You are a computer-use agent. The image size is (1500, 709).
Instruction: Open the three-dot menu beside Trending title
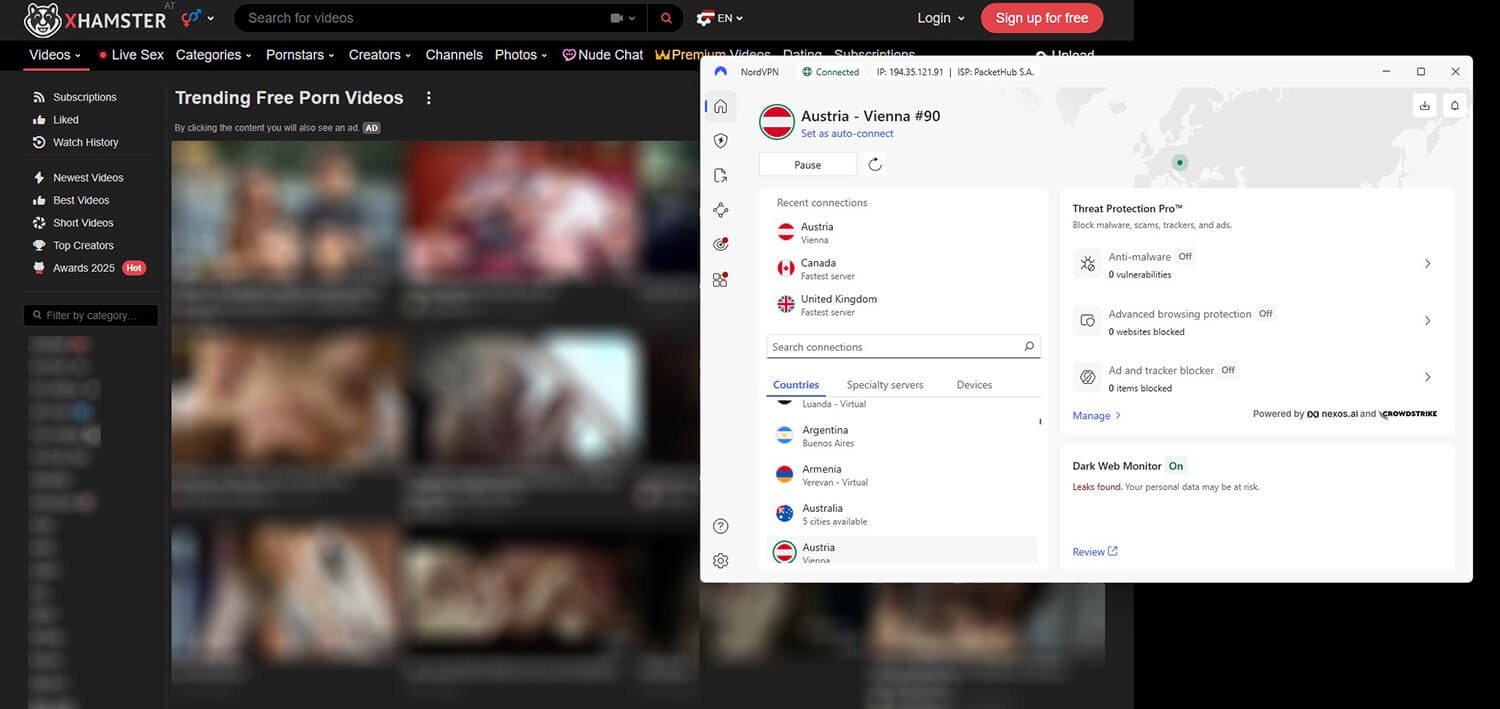pos(429,98)
